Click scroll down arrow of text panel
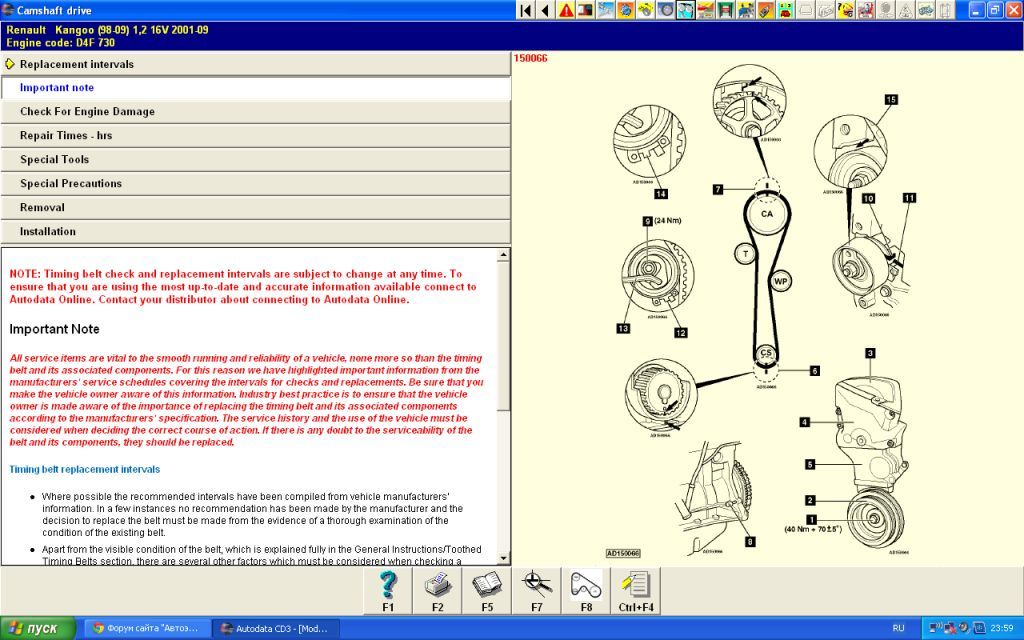This screenshot has height=640, width=1024. 503,558
